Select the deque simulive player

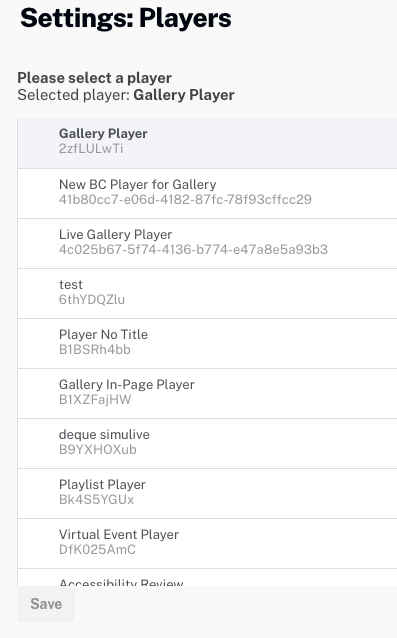click(207, 444)
